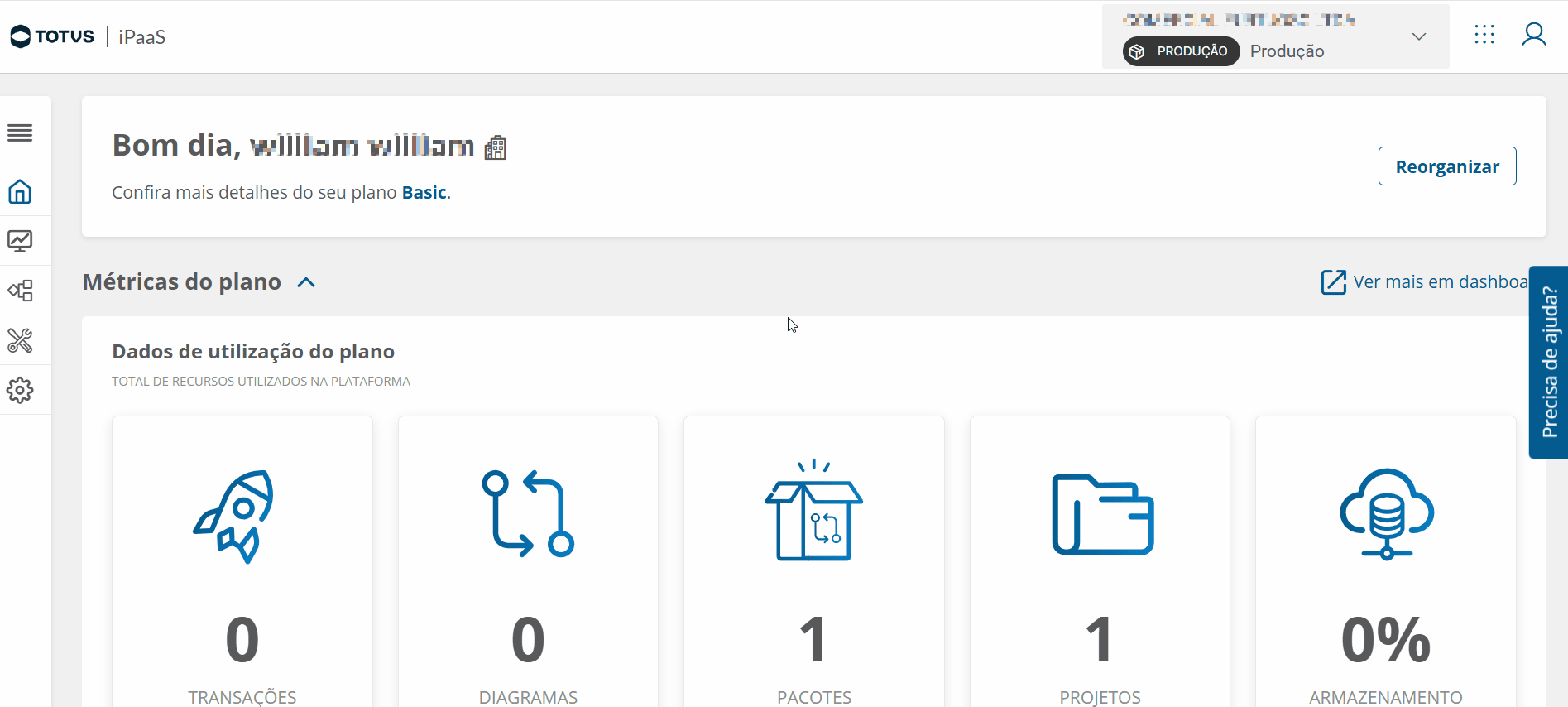Screen dimensions: 1568x707
Task: Open the user profile icon
Action: pyautogui.click(x=1534, y=35)
